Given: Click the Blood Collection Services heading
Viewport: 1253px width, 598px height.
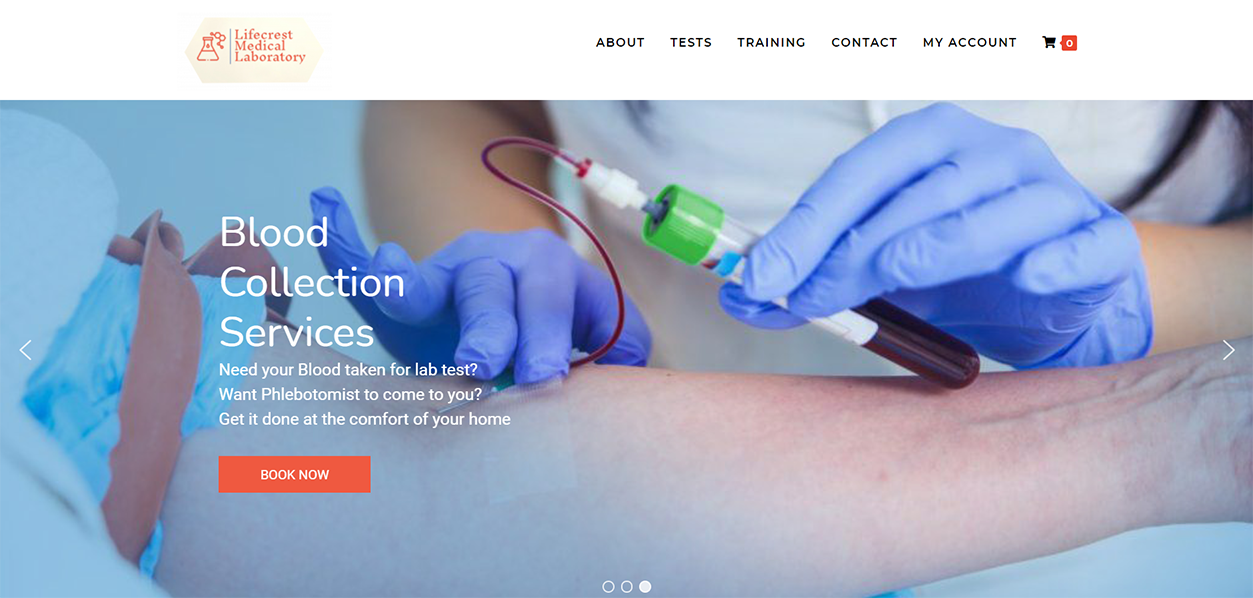Looking at the screenshot, I should point(312,282).
